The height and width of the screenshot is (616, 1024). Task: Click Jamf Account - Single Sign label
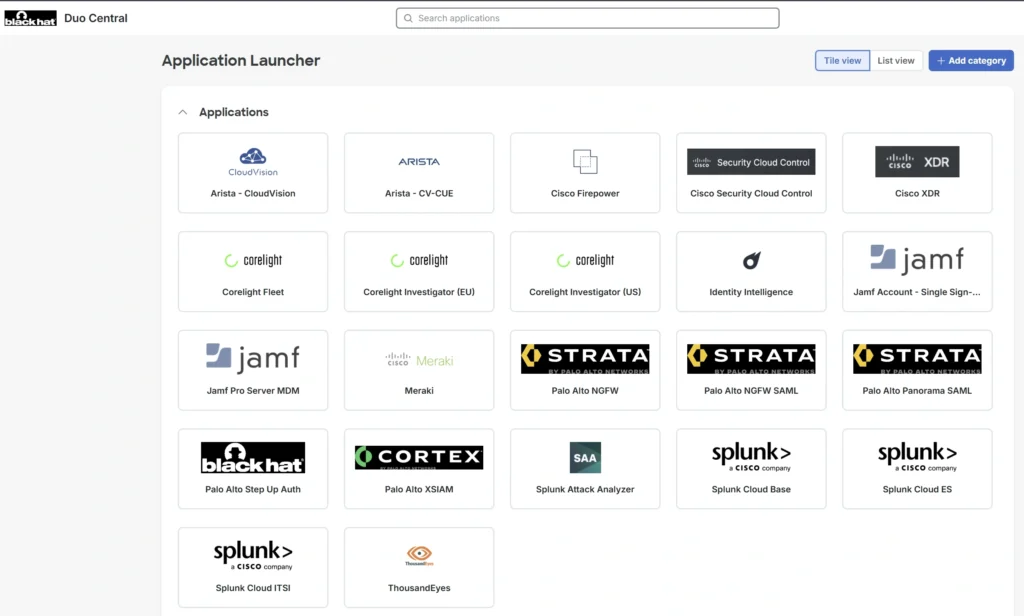(x=917, y=292)
